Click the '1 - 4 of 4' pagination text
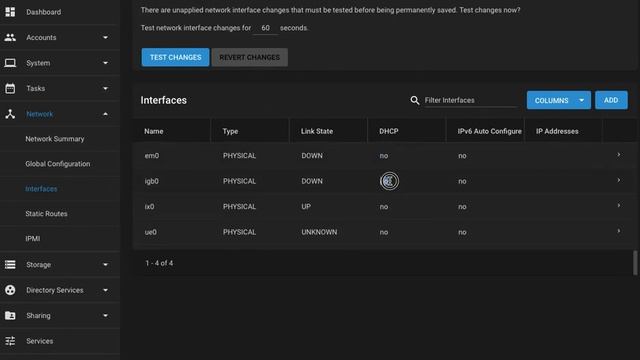The width and height of the screenshot is (640, 360). pos(159,263)
